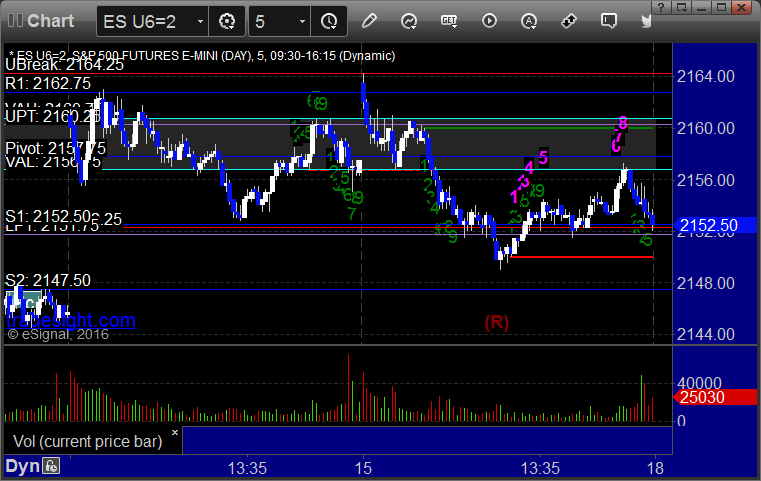Click the detach window icon beside help
761x481 pixels.
point(681,7)
